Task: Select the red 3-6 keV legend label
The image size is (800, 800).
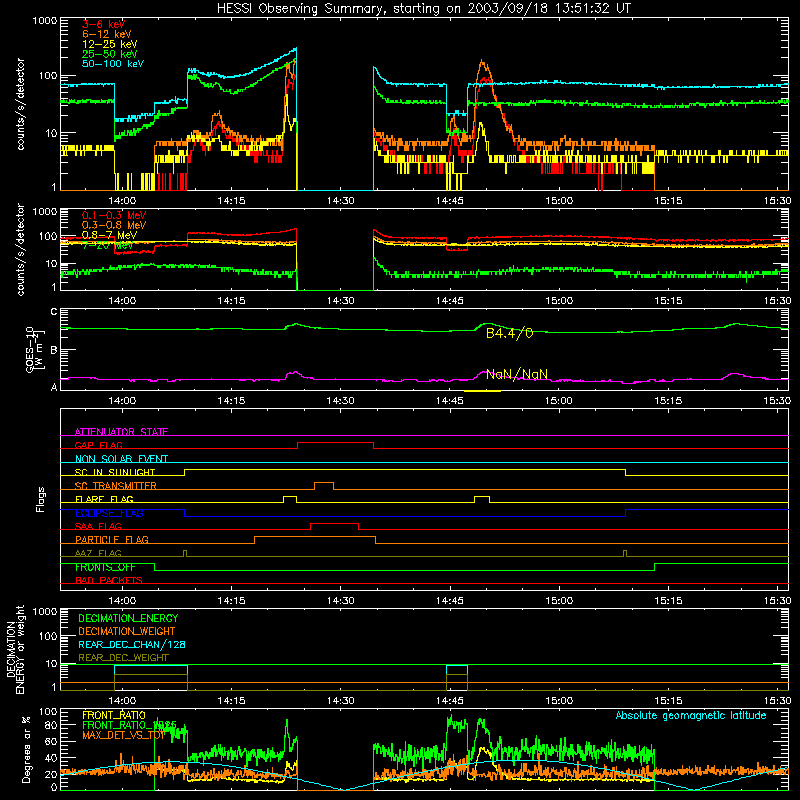Action: click(x=103, y=24)
